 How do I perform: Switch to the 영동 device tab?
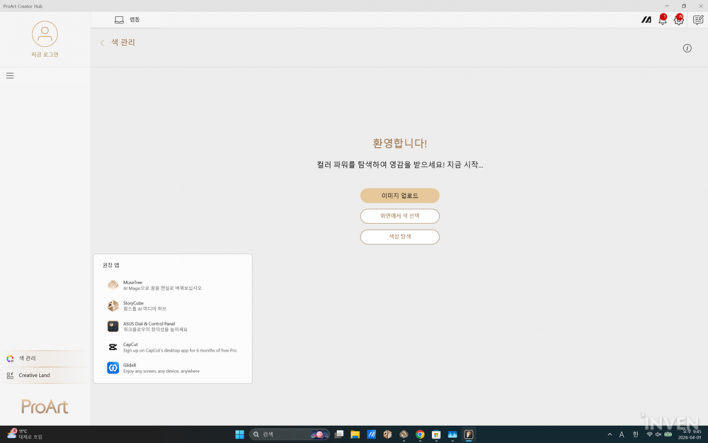127,20
